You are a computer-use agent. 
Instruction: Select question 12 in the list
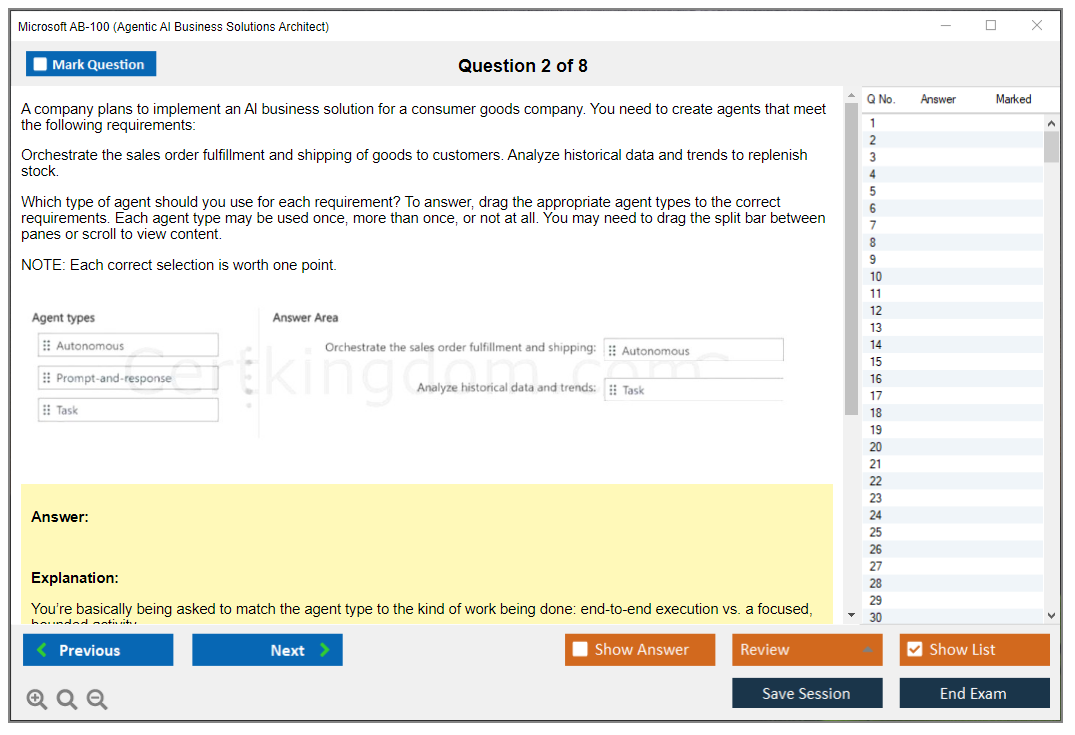pyautogui.click(x=875, y=310)
